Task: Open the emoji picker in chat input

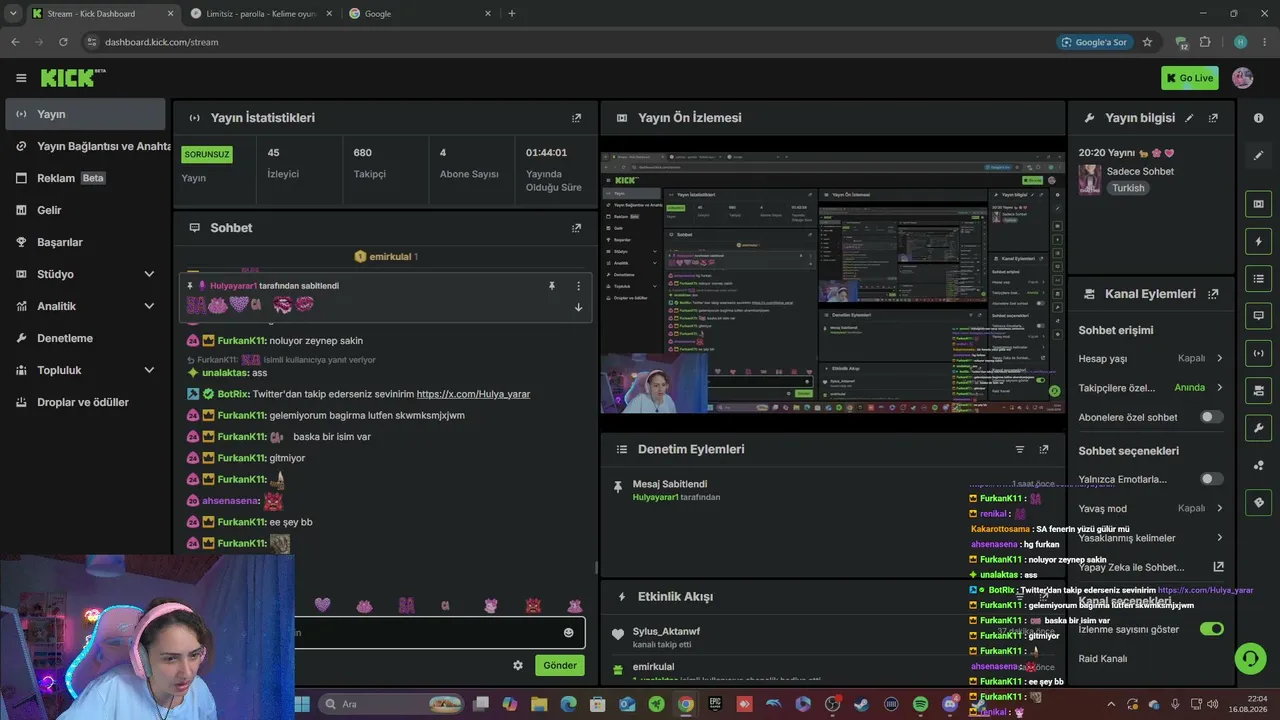Action: point(569,633)
